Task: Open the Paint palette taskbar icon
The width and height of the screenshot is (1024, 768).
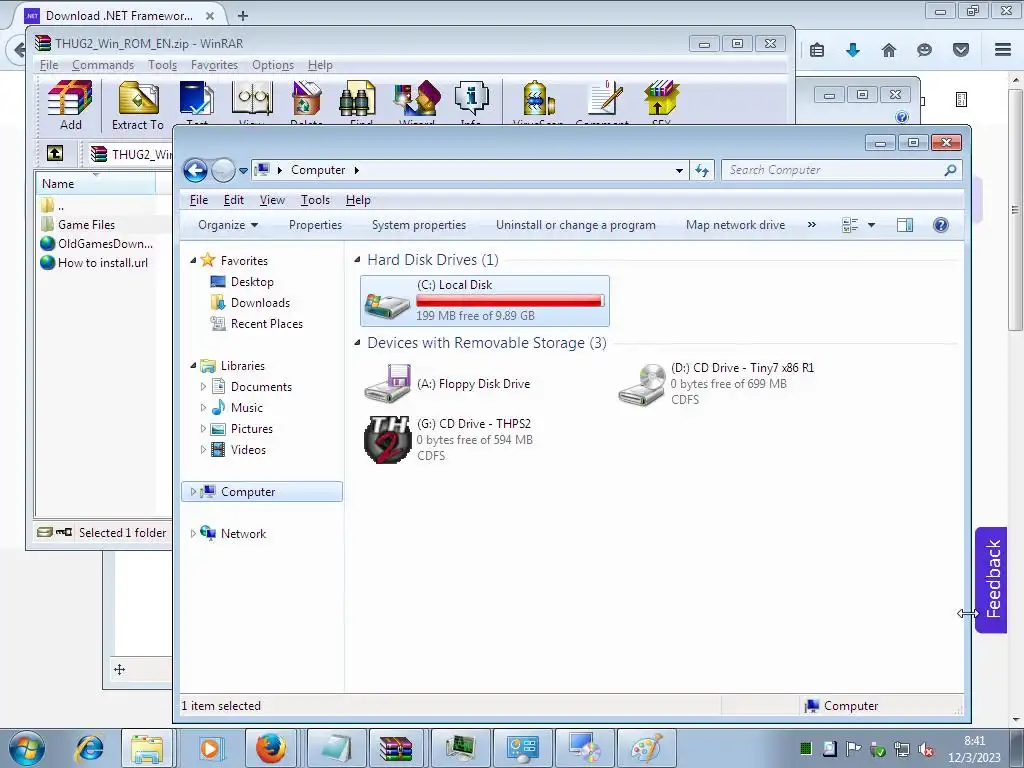Action: (647, 748)
